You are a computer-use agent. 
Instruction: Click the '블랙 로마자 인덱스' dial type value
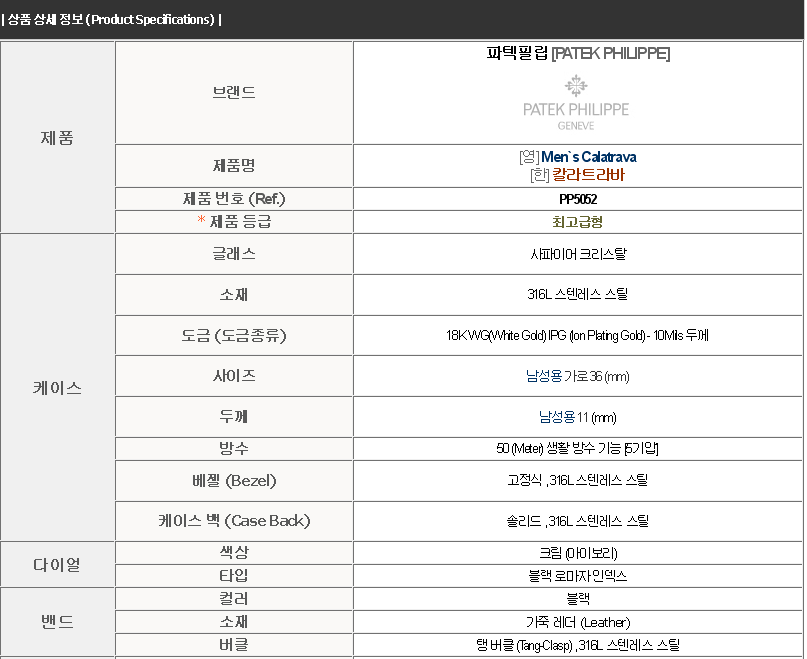pos(577,576)
